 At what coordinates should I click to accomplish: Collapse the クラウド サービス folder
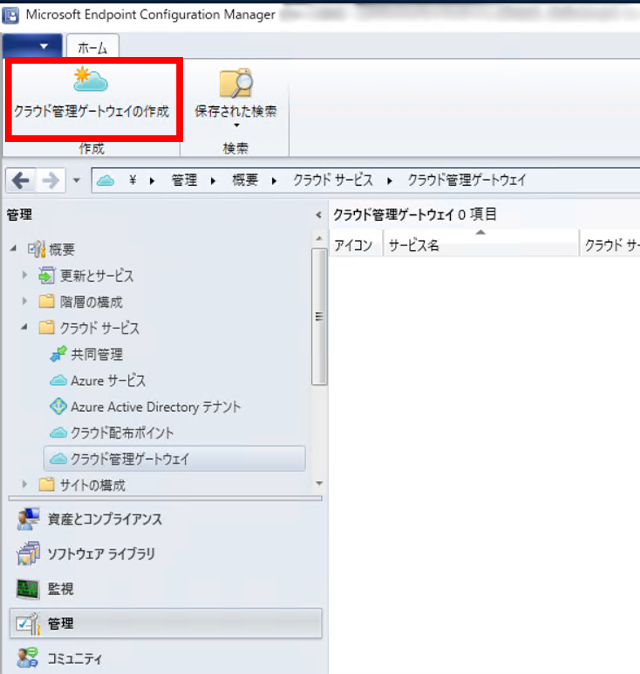pos(25,328)
